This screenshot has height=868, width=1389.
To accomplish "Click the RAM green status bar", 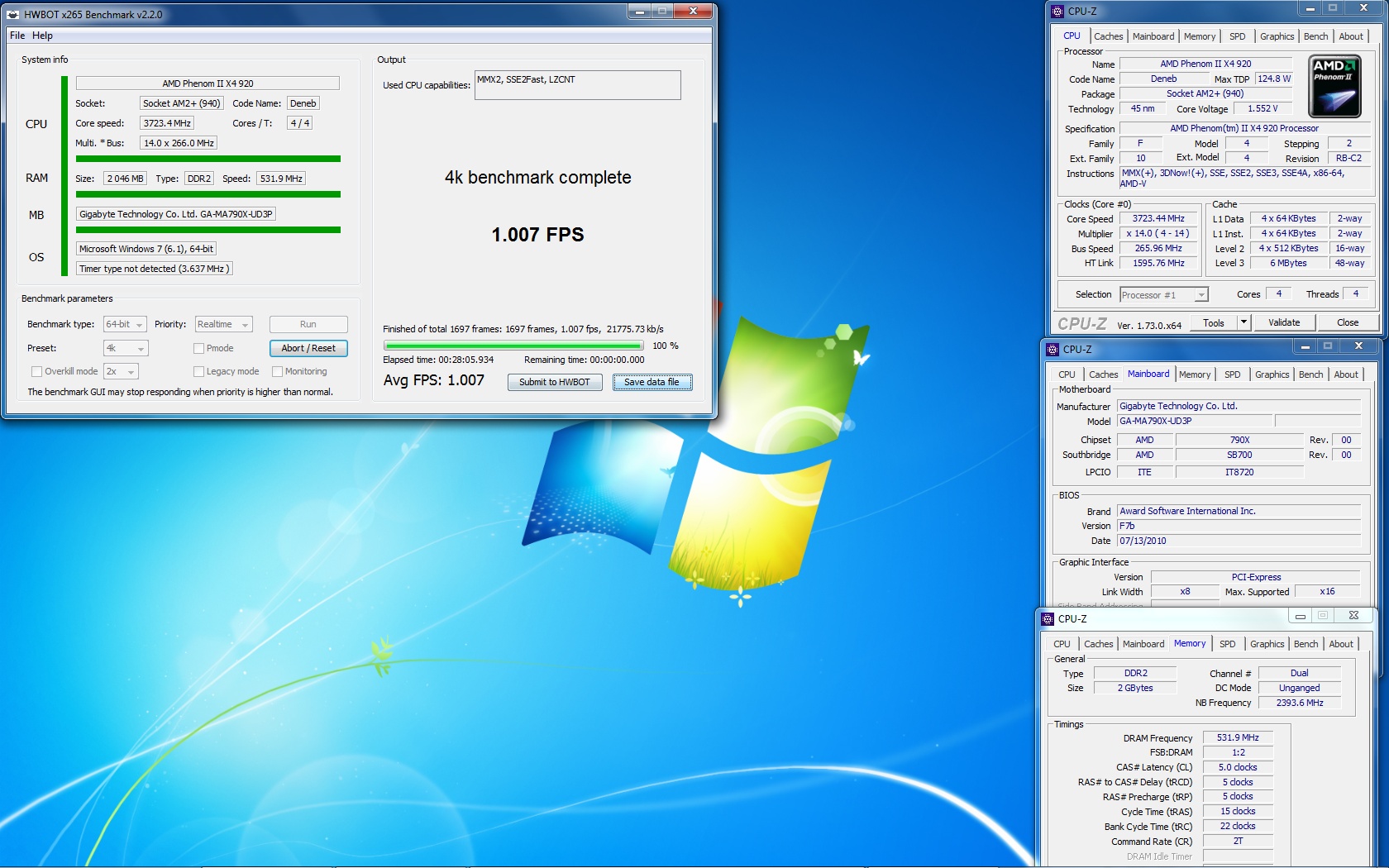I will click(x=208, y=194).
